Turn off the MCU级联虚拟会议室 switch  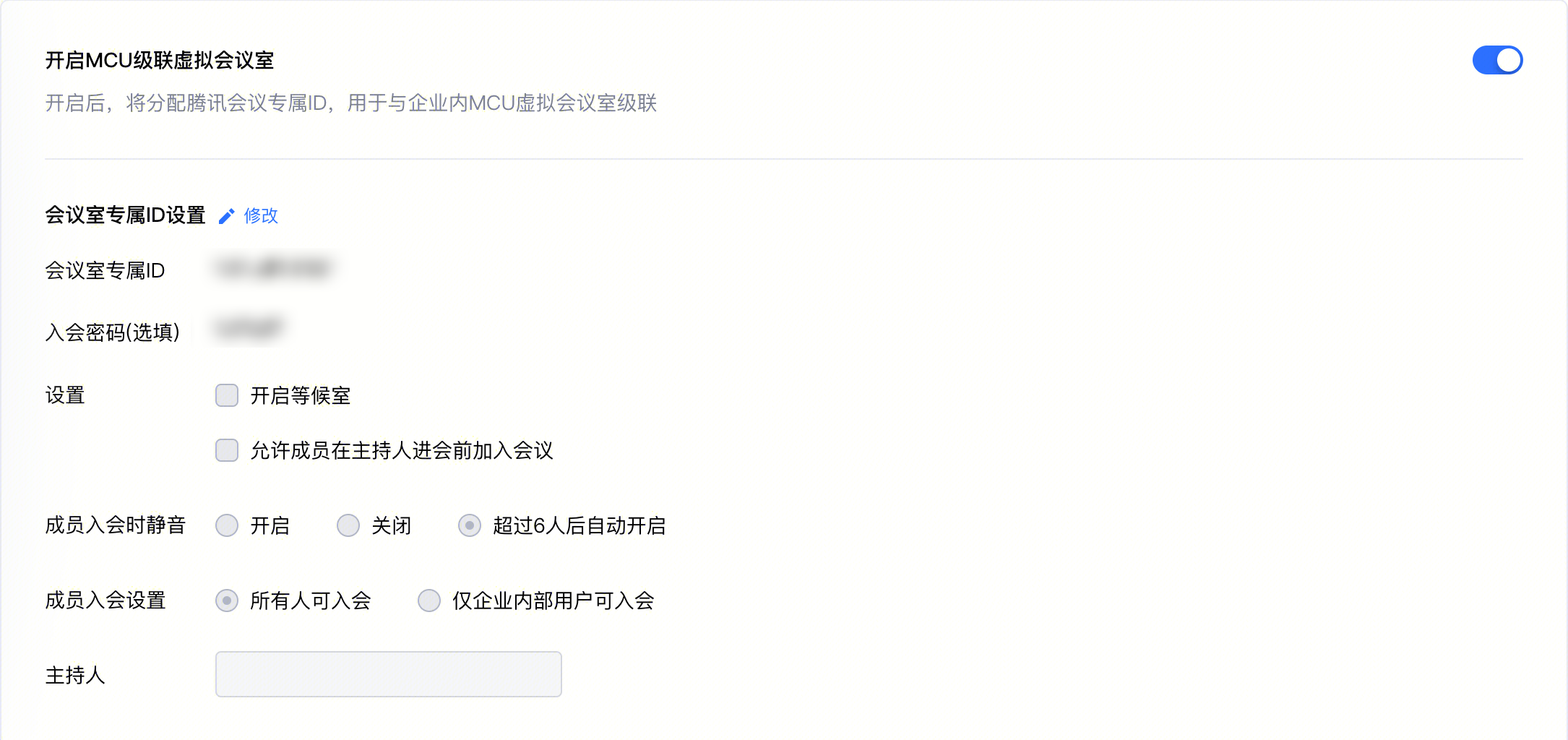1497,60
